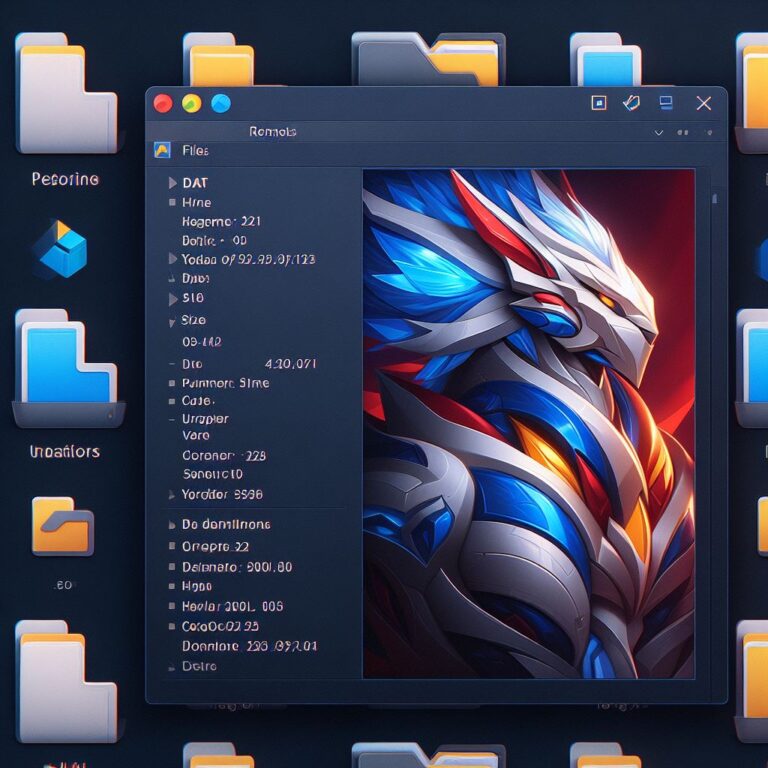Click the monitor display icon in the title bar

[666, 102]
